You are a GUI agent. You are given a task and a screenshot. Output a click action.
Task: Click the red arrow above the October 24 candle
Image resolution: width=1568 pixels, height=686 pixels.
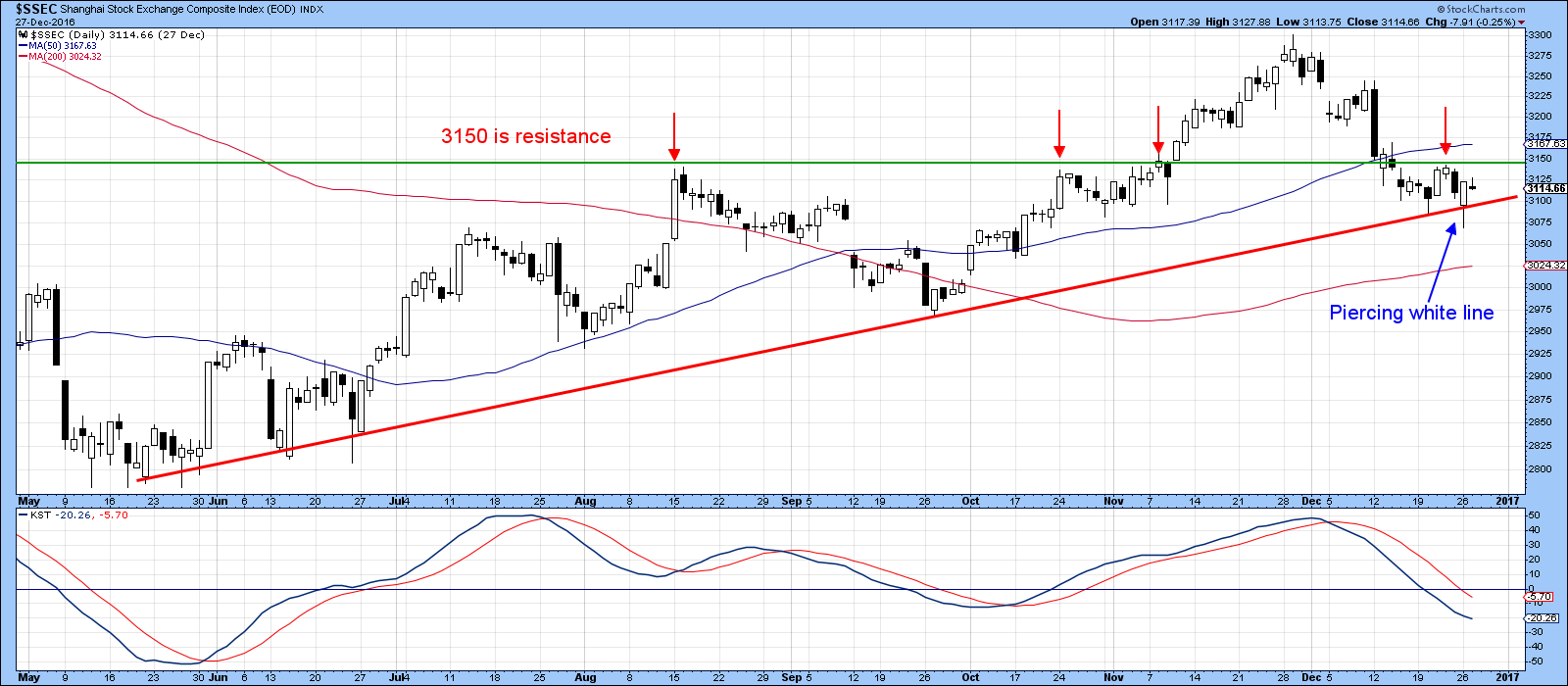point(1058,134)
